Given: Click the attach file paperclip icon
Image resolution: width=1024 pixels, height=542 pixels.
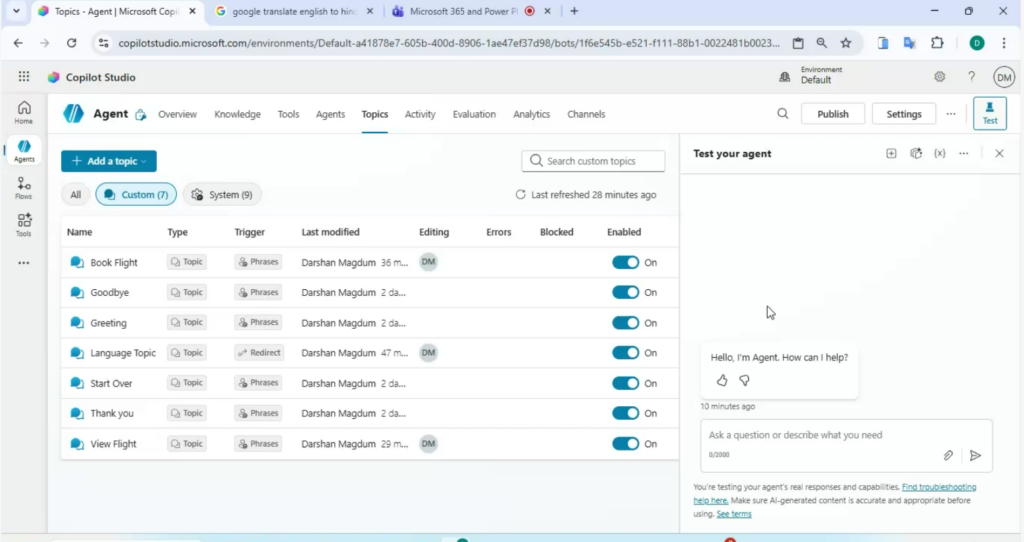Looking at the screenshot, I should tap(948, 455).
